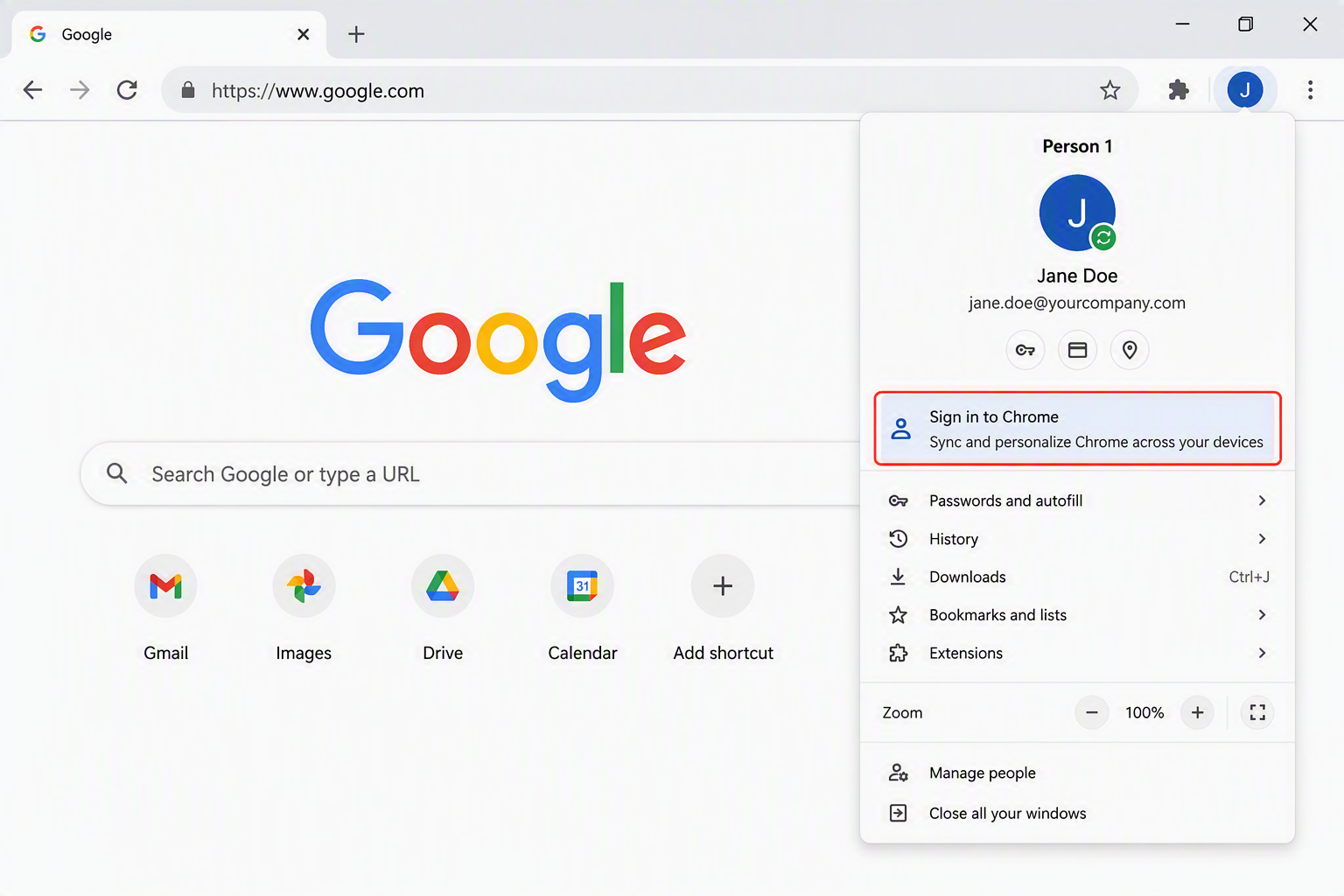This screenshot has width=1344, height=896.
Task: Open the passwords key icon under profile email
Action: point(1025,350)
